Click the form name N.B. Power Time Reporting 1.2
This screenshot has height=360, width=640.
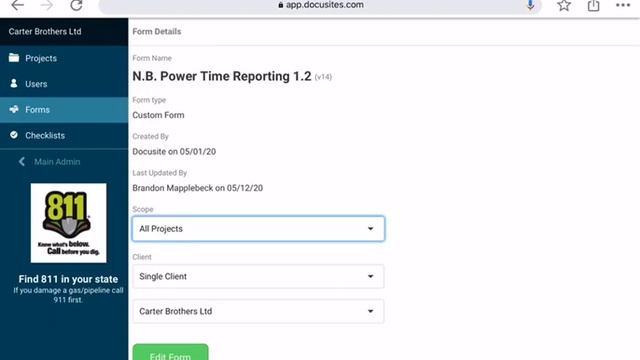pos(222,76)
